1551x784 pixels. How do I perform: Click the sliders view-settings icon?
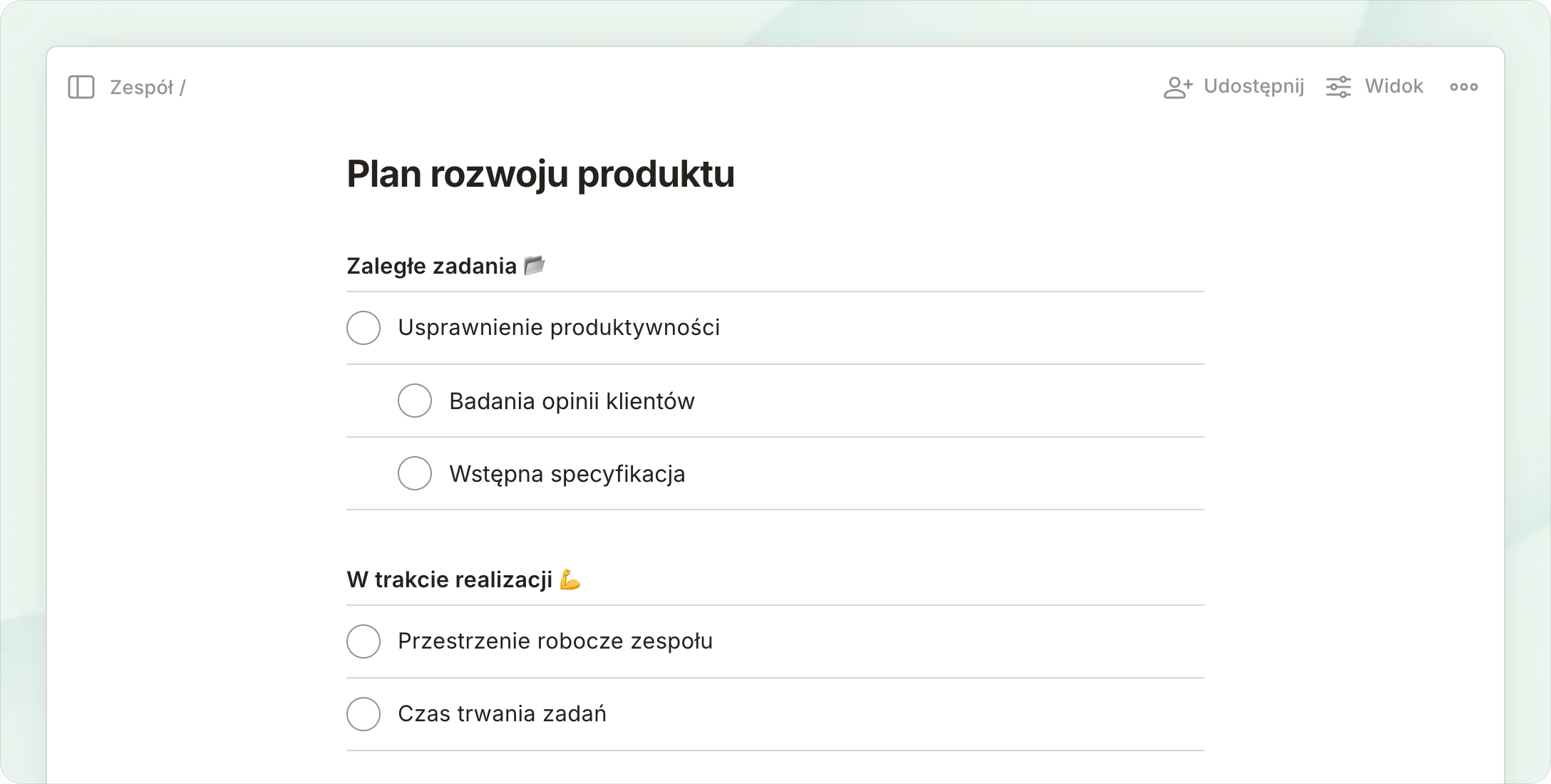(1338, 87)
